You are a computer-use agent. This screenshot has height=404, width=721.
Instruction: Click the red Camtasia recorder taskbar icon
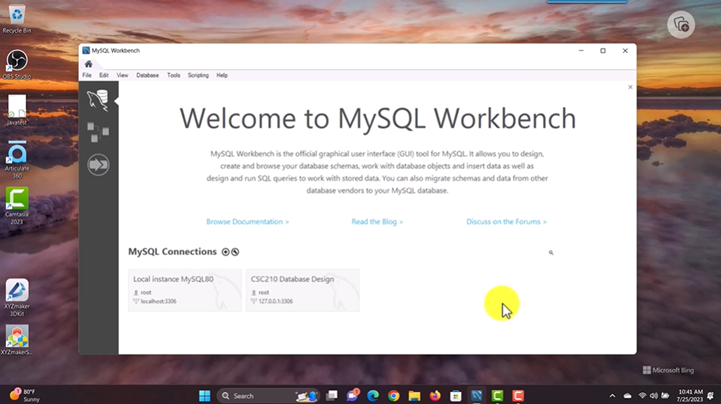pos(518,396)
